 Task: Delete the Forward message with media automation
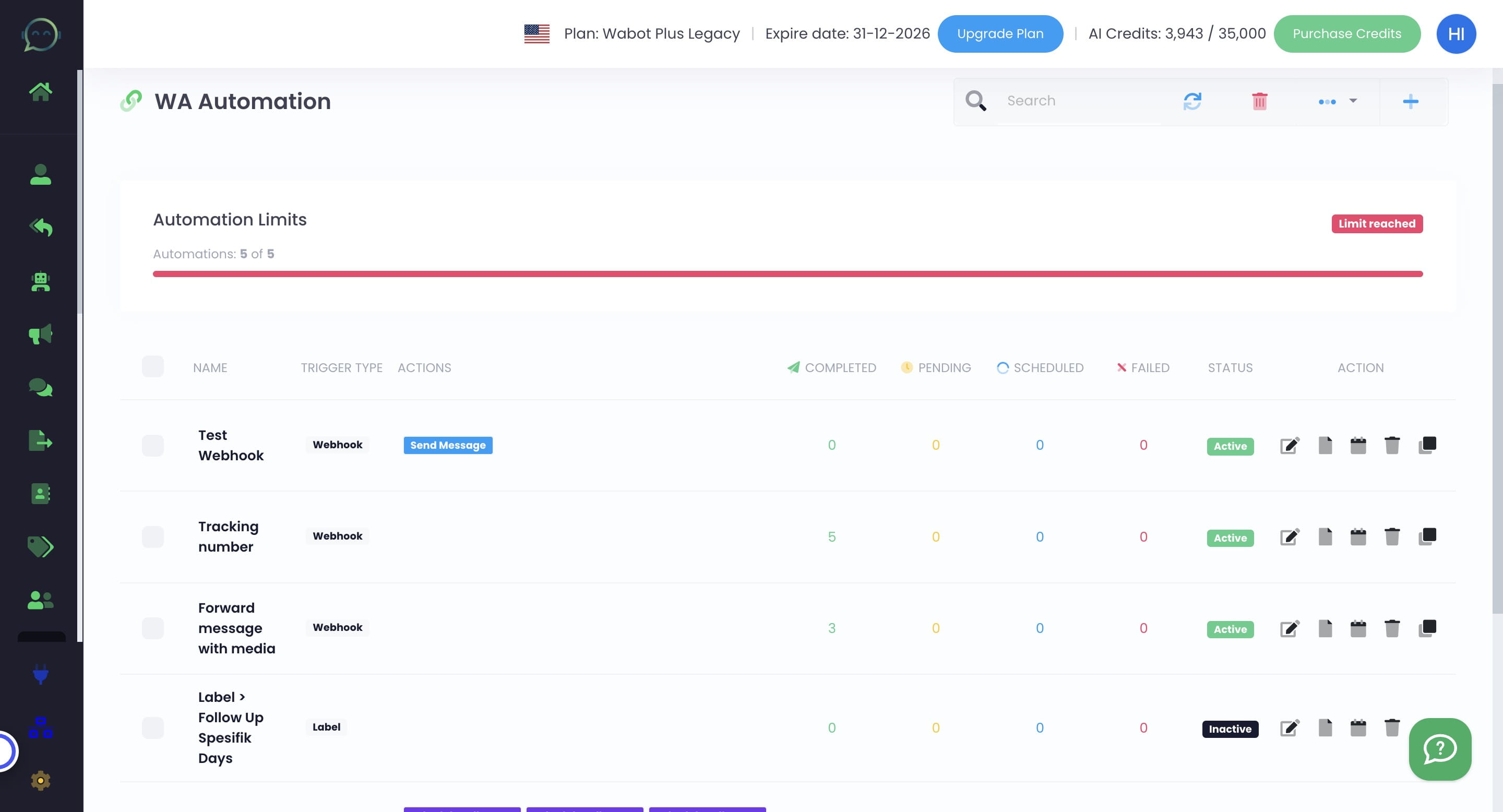(x=1391, y=628)
